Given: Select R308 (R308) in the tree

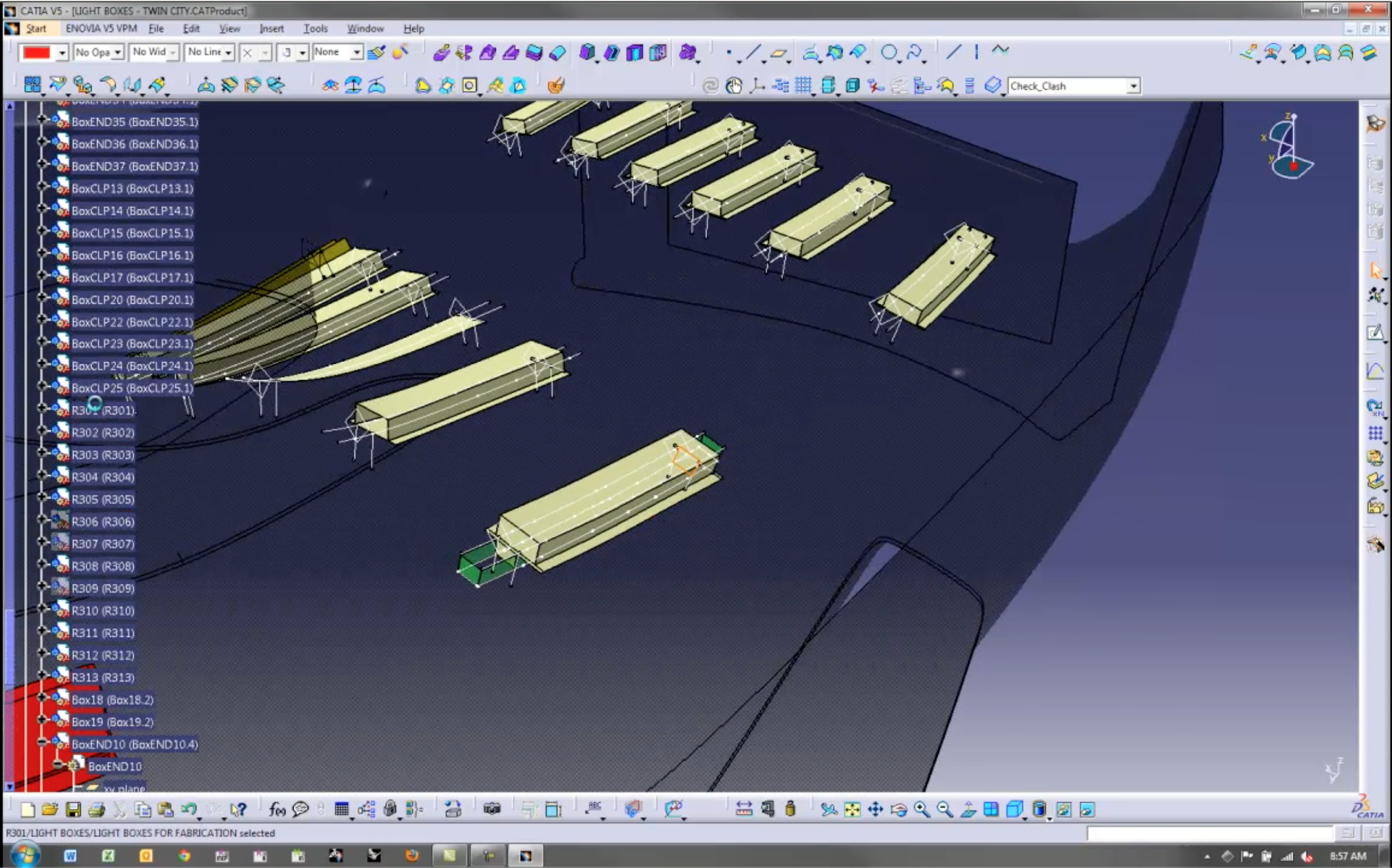Looking at the screenshot, I should click(103, 566).
